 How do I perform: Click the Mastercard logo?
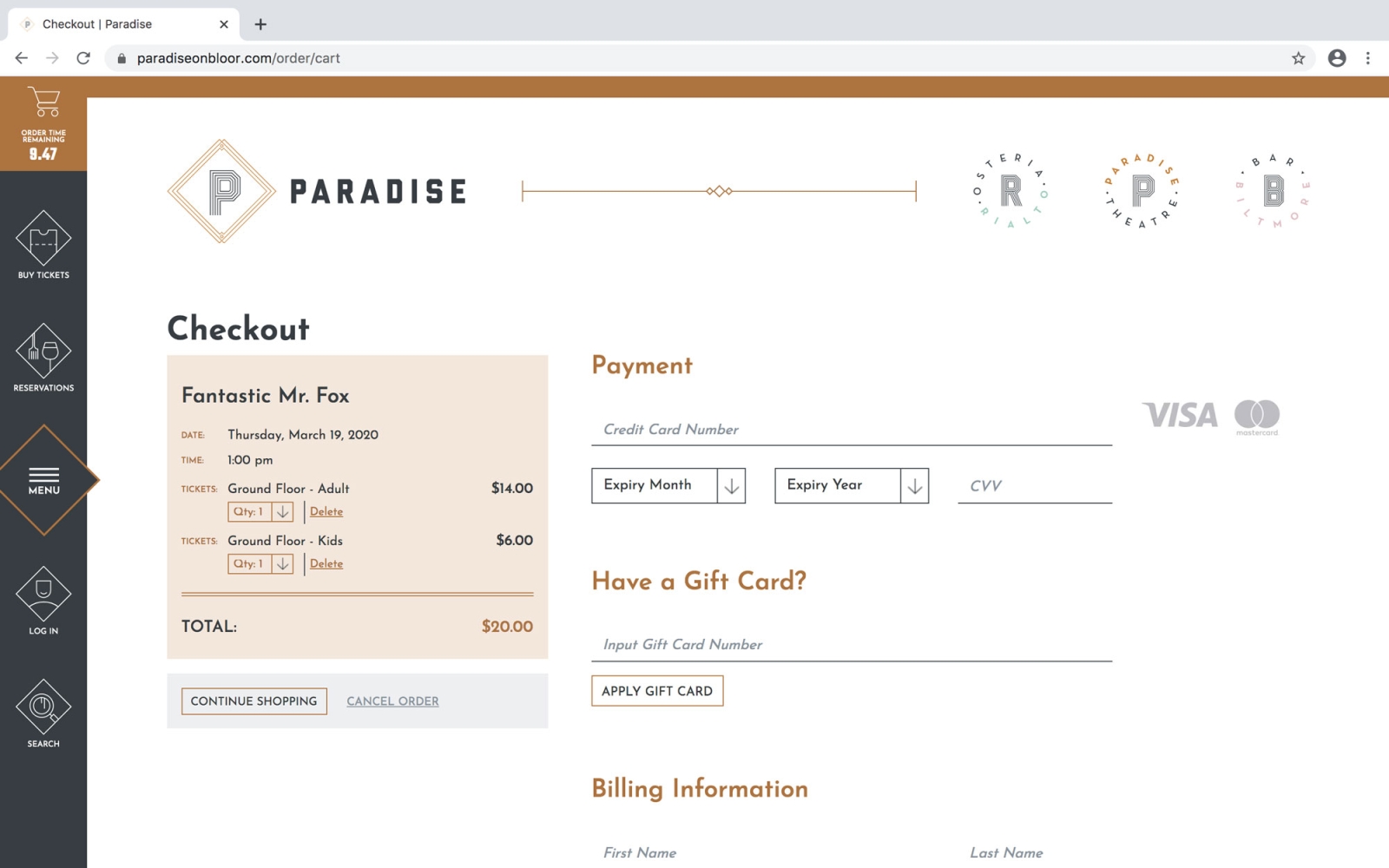[x=1257, y=418]
